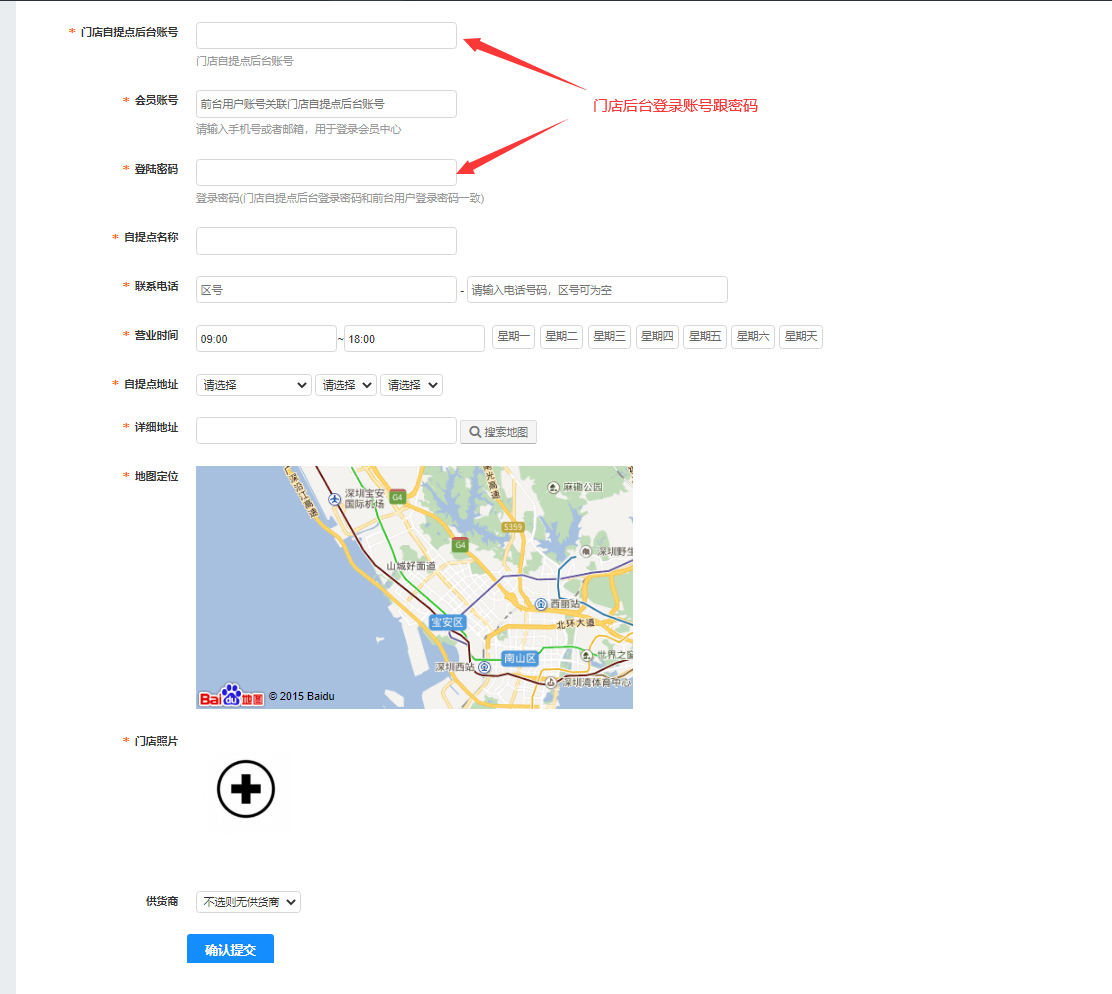Image resolution: width=1112 pixels, height=994 pixels.
Task: Click the Shenzhen Bao'an airport icon on map
Action: point(334,499)
